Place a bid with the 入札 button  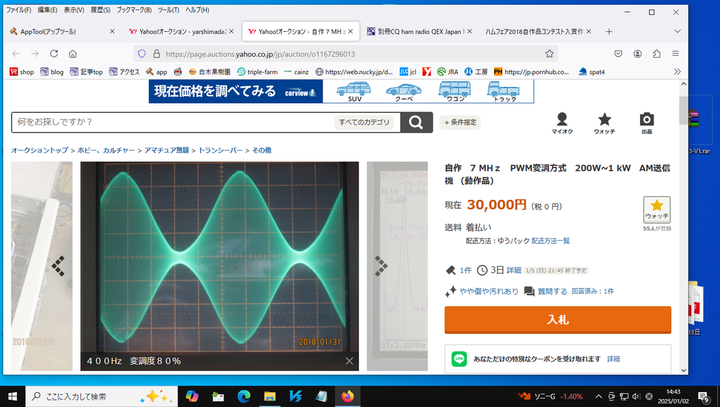[557, 320]
